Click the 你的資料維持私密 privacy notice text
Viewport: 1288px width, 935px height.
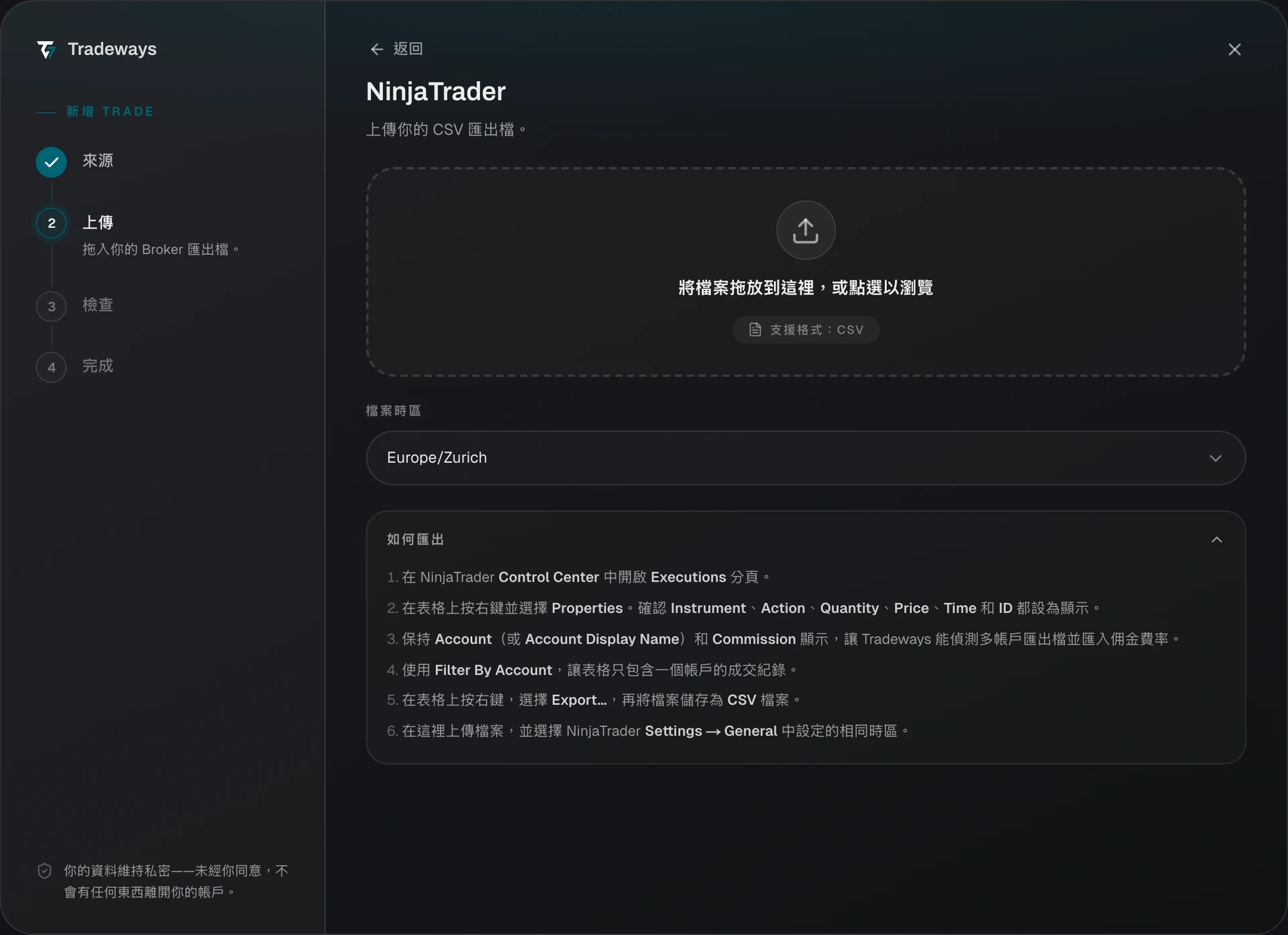pyautogui.click(x=176, y=881)
